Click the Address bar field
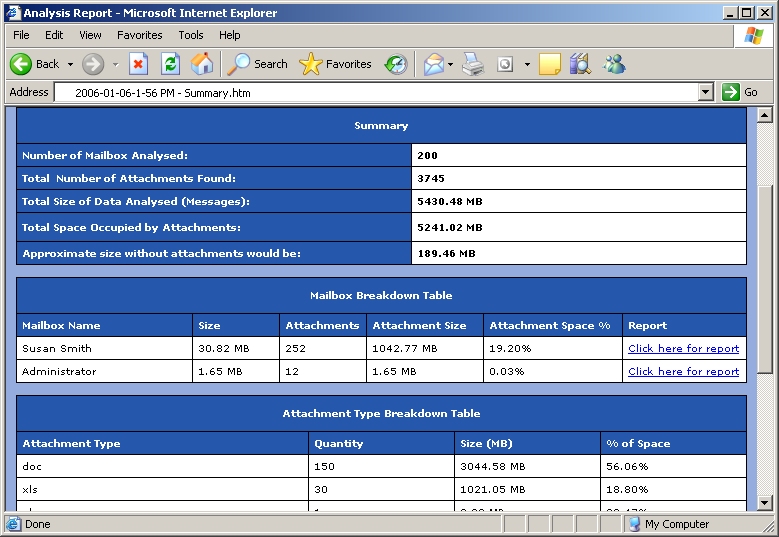This screenshot has width=779, height=537. [x=377, y=93]
